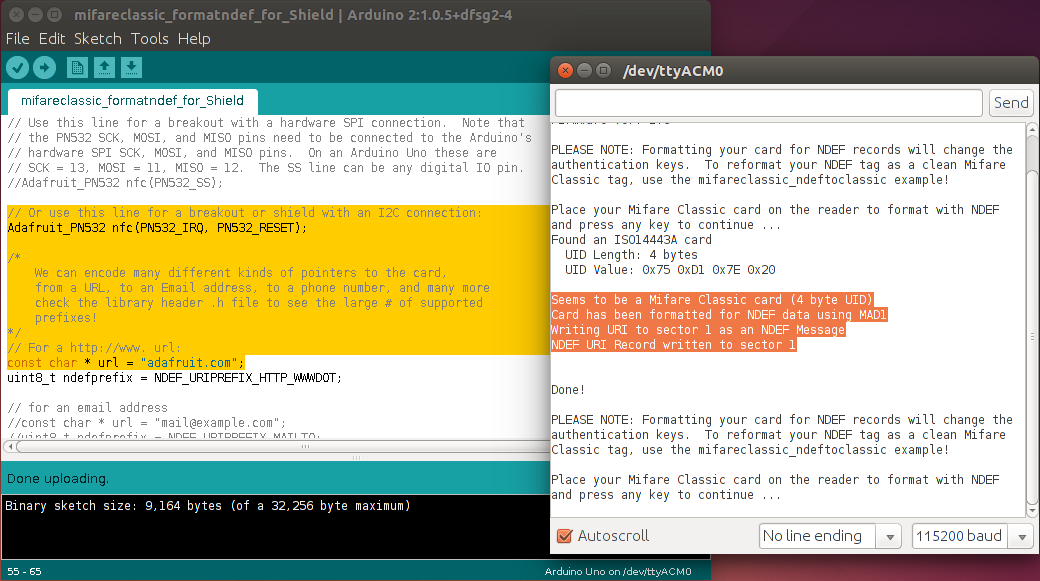Open the "115200 baud" dropdown
Image resolution: width=1040 pixels, height=581 pixels.
[959, 536]
